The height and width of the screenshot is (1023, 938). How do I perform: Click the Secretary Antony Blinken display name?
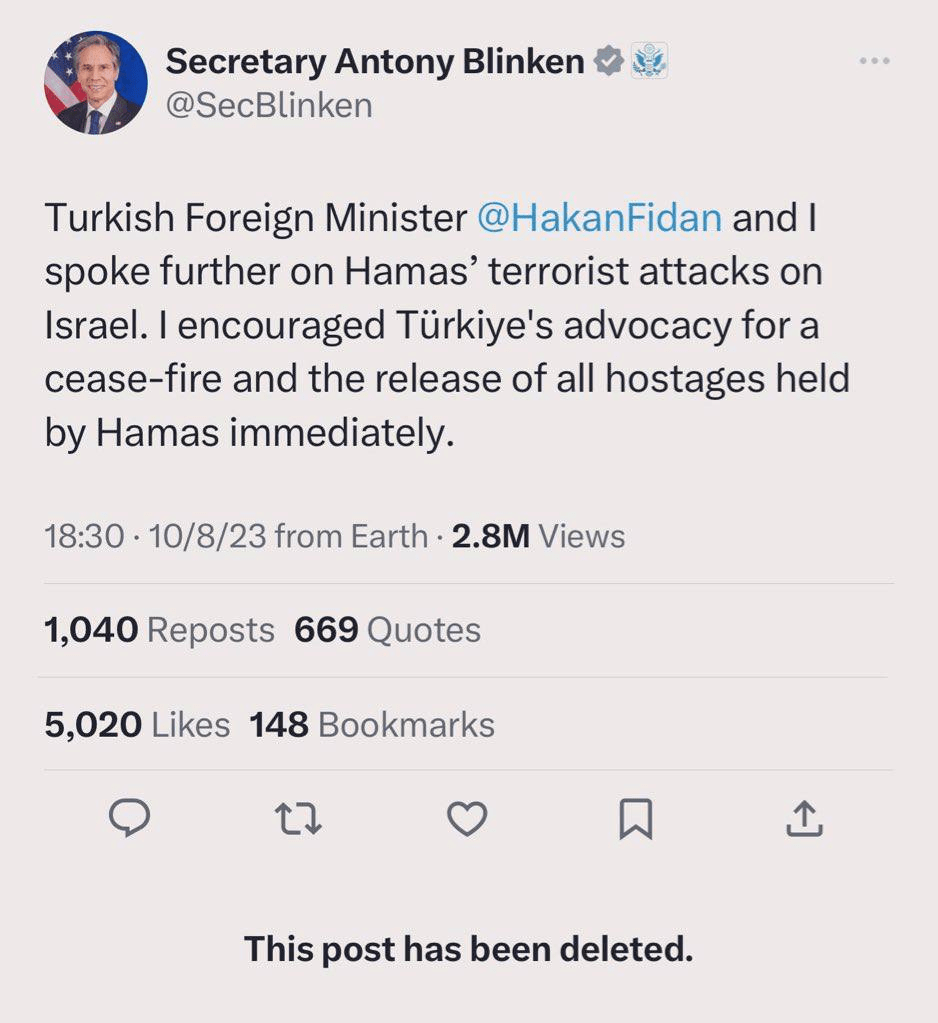(x=375, y=62)
